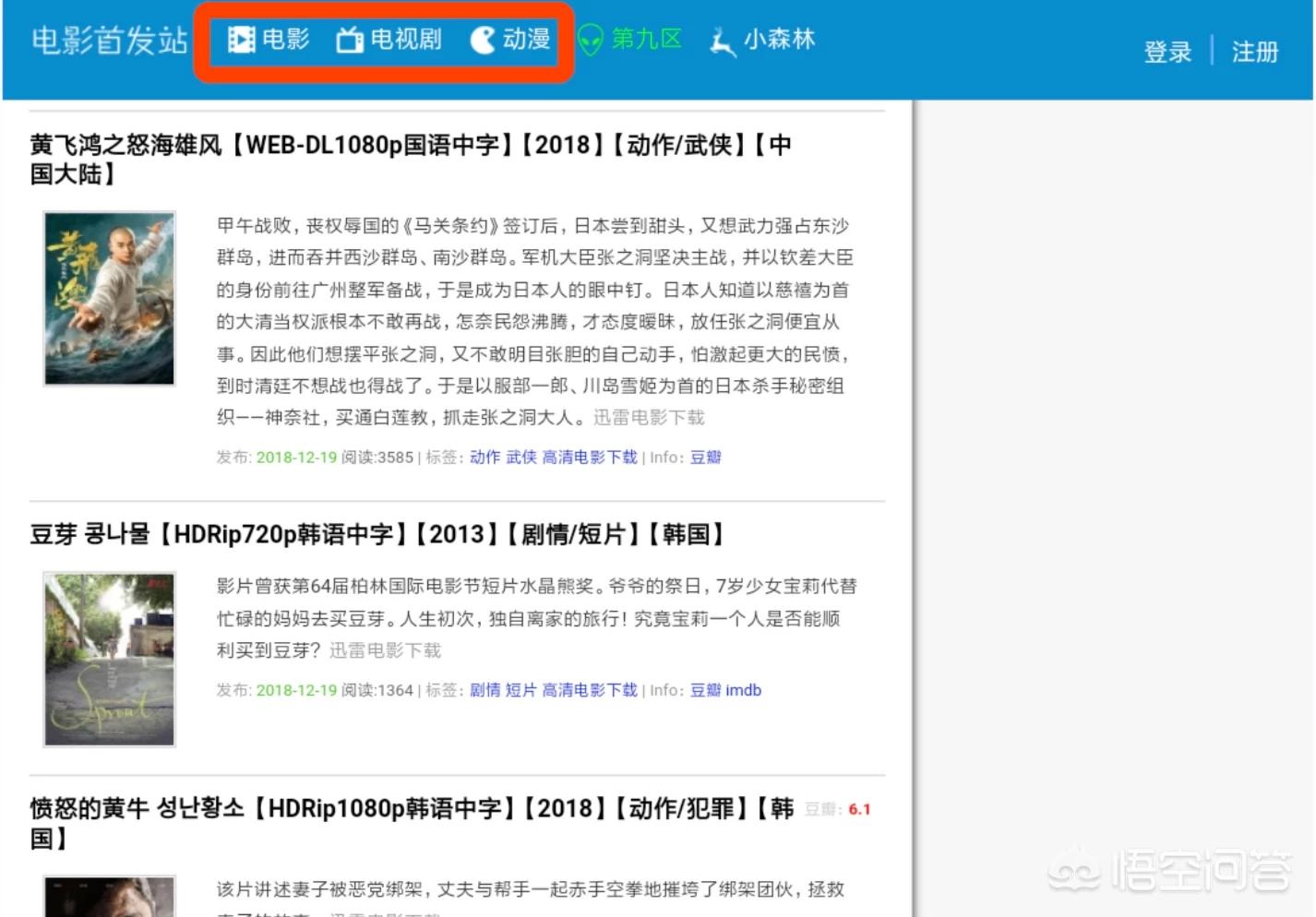The width and height of the screenshot is (1316, 917).
Task: Click the 阅读:1364 read count
Action: click(377, 690)
